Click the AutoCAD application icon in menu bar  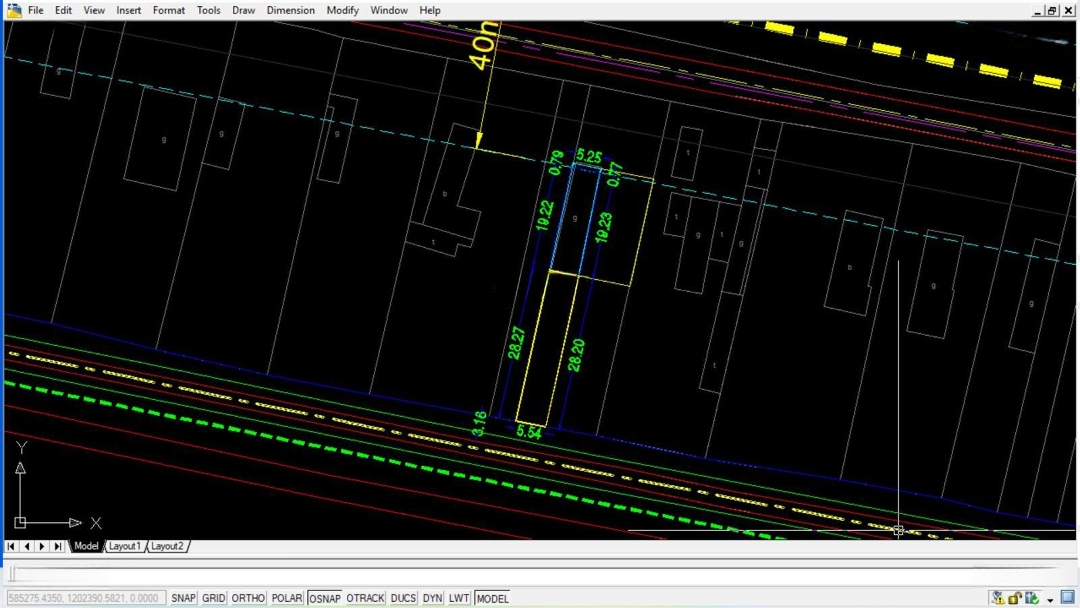point(14,10)
